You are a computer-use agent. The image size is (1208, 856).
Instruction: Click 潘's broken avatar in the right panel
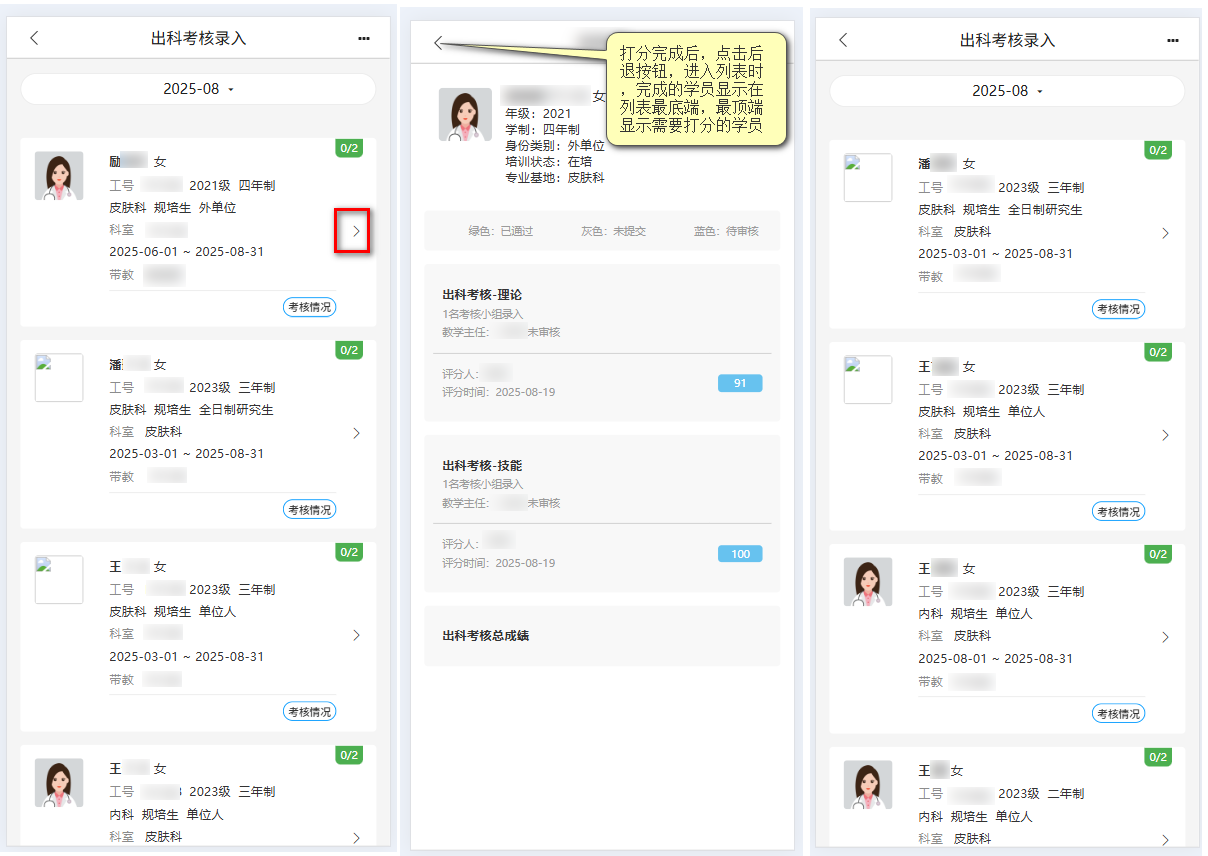click(x=868, y=178)
